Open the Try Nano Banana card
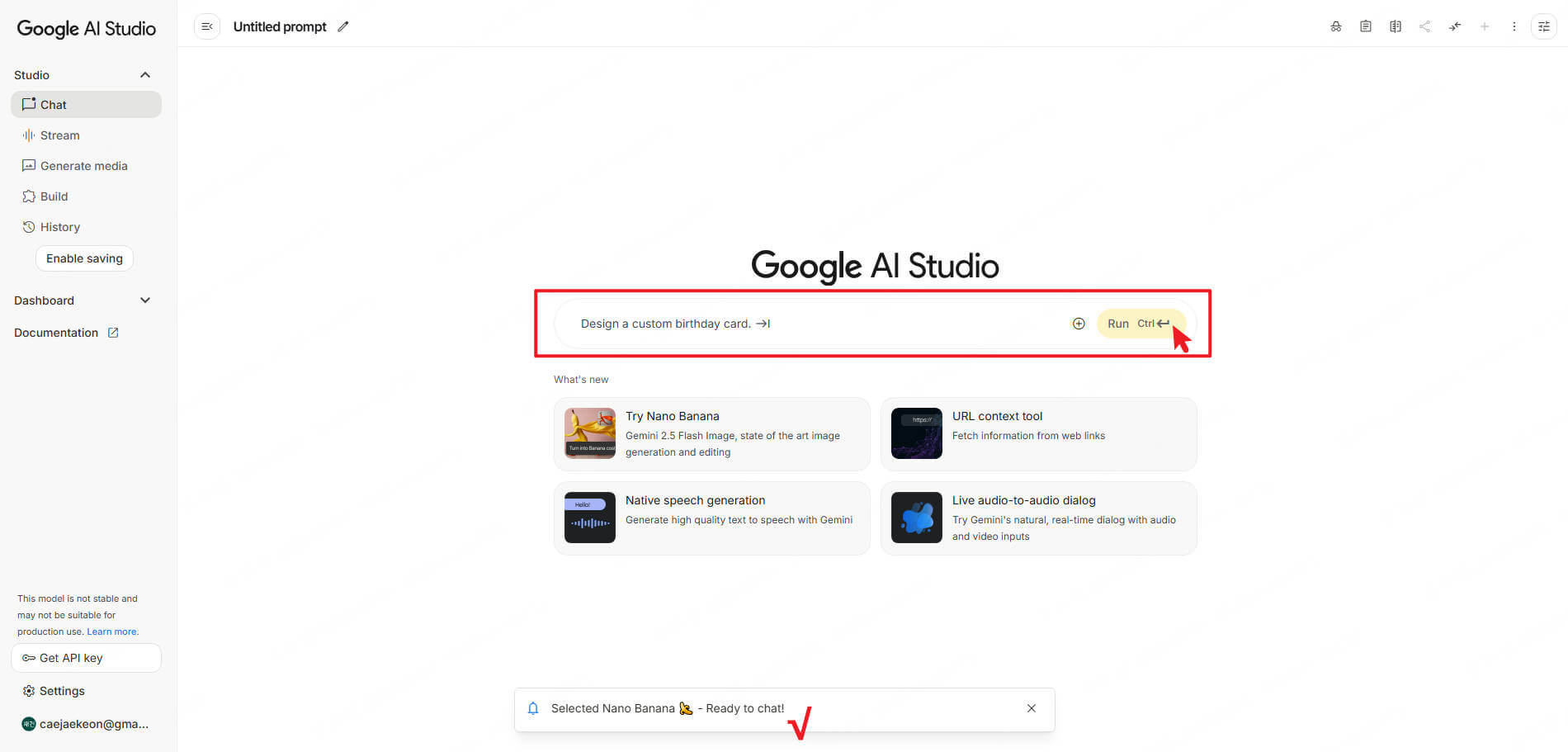Image resolution: width=1568 pixels, height=752 pixels. pos(711,434)
